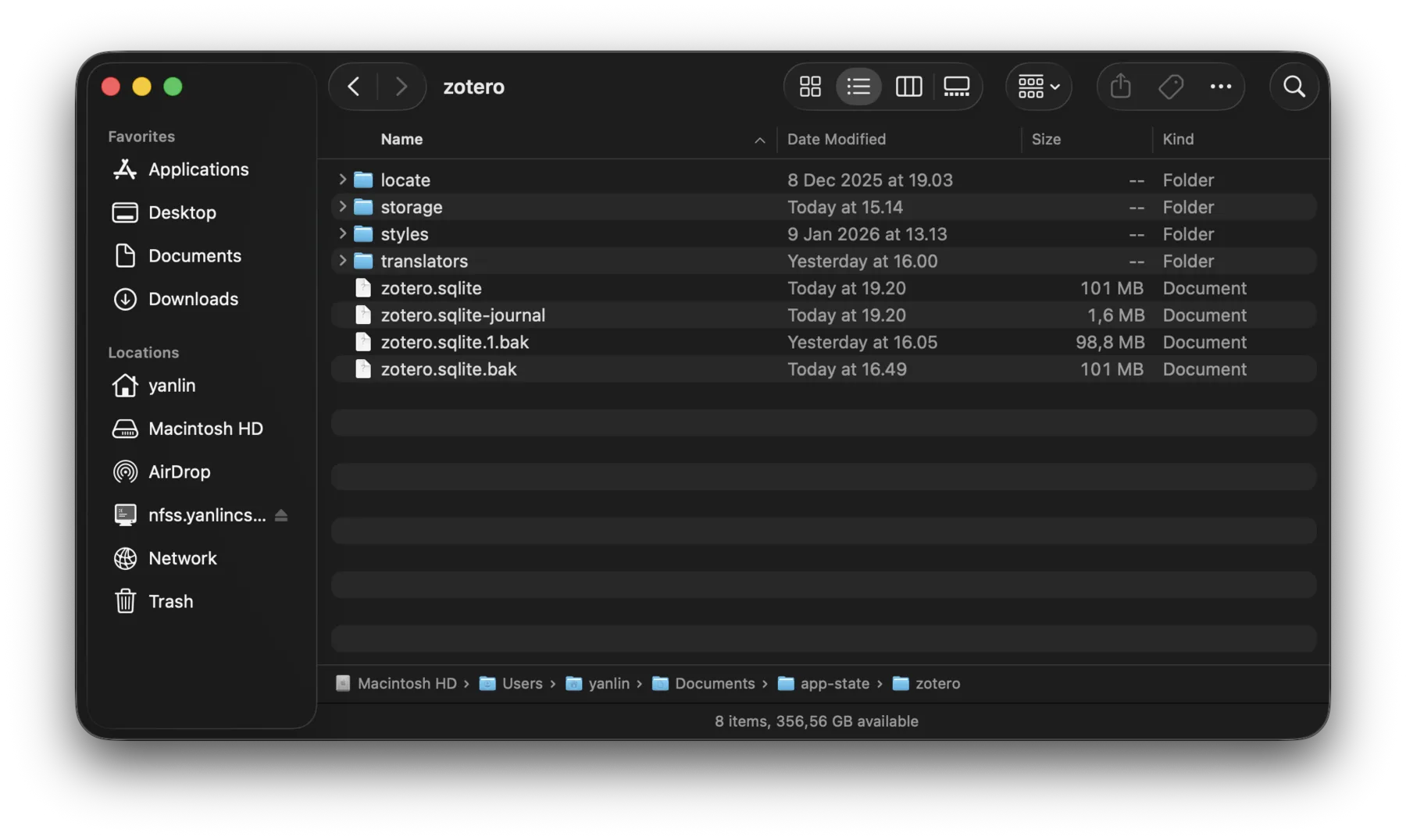Start a search in Finder

click(1294, 87)
